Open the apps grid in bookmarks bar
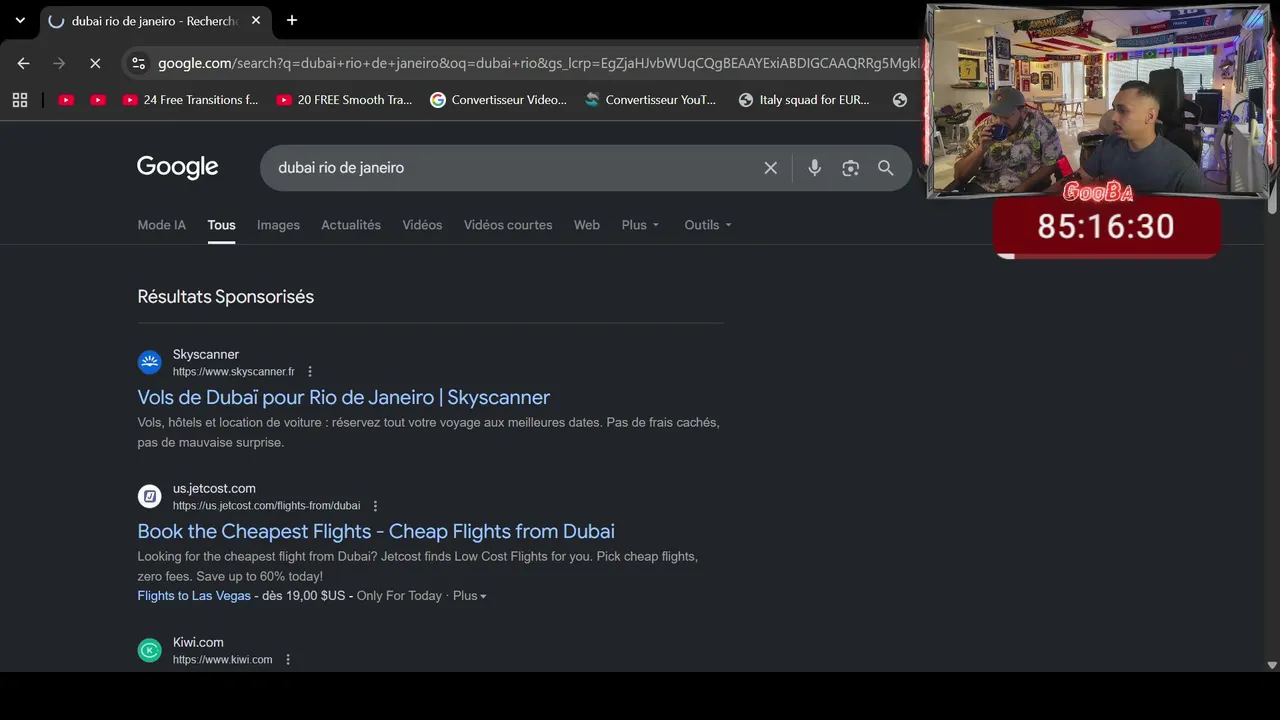The height and width of the screenshot is (720, 1280). [x=20, y=100]
